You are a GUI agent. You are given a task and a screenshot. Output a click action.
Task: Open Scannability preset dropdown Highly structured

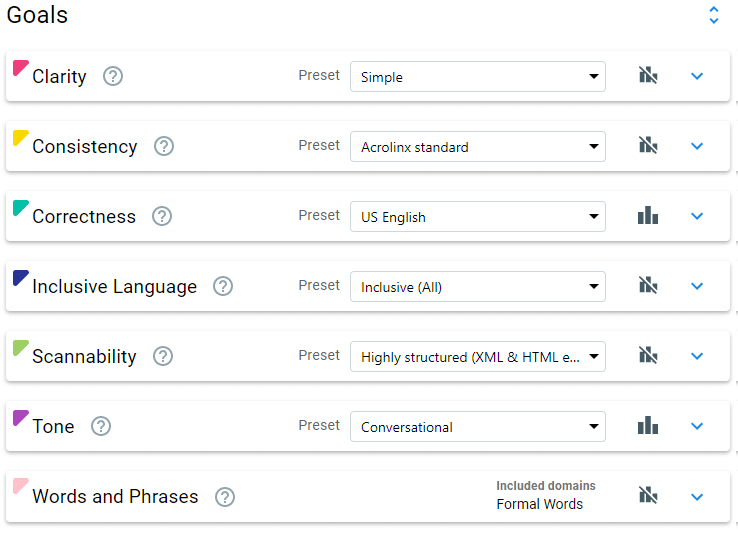click(x=478, y=356)
